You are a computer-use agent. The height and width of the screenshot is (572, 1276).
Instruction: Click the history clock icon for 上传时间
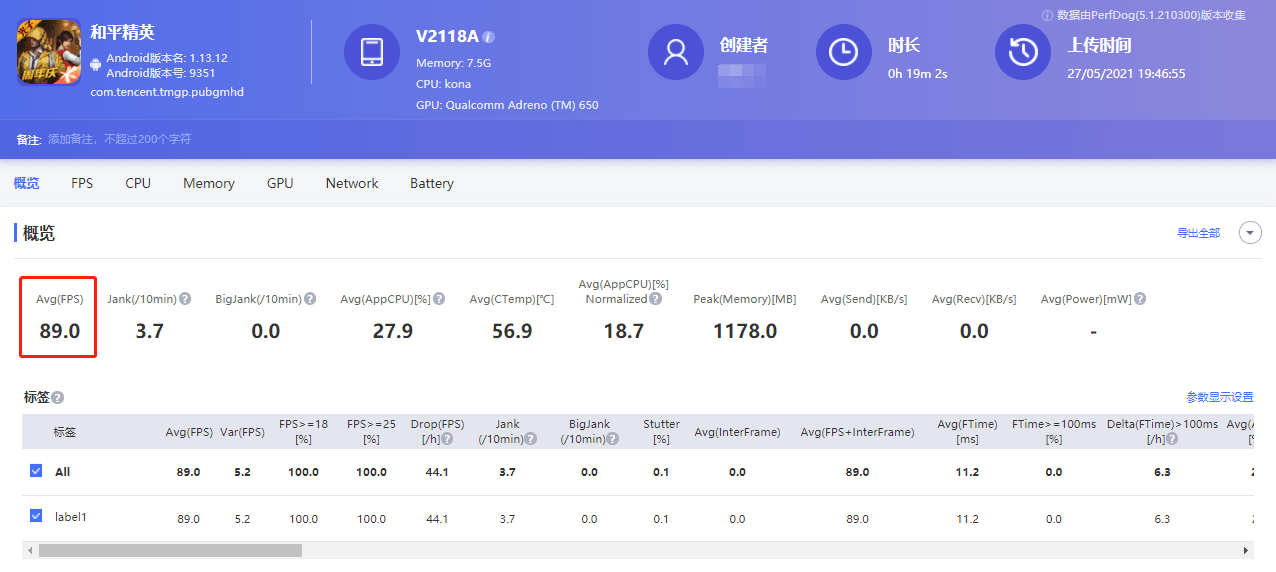tap(1023, 52)
